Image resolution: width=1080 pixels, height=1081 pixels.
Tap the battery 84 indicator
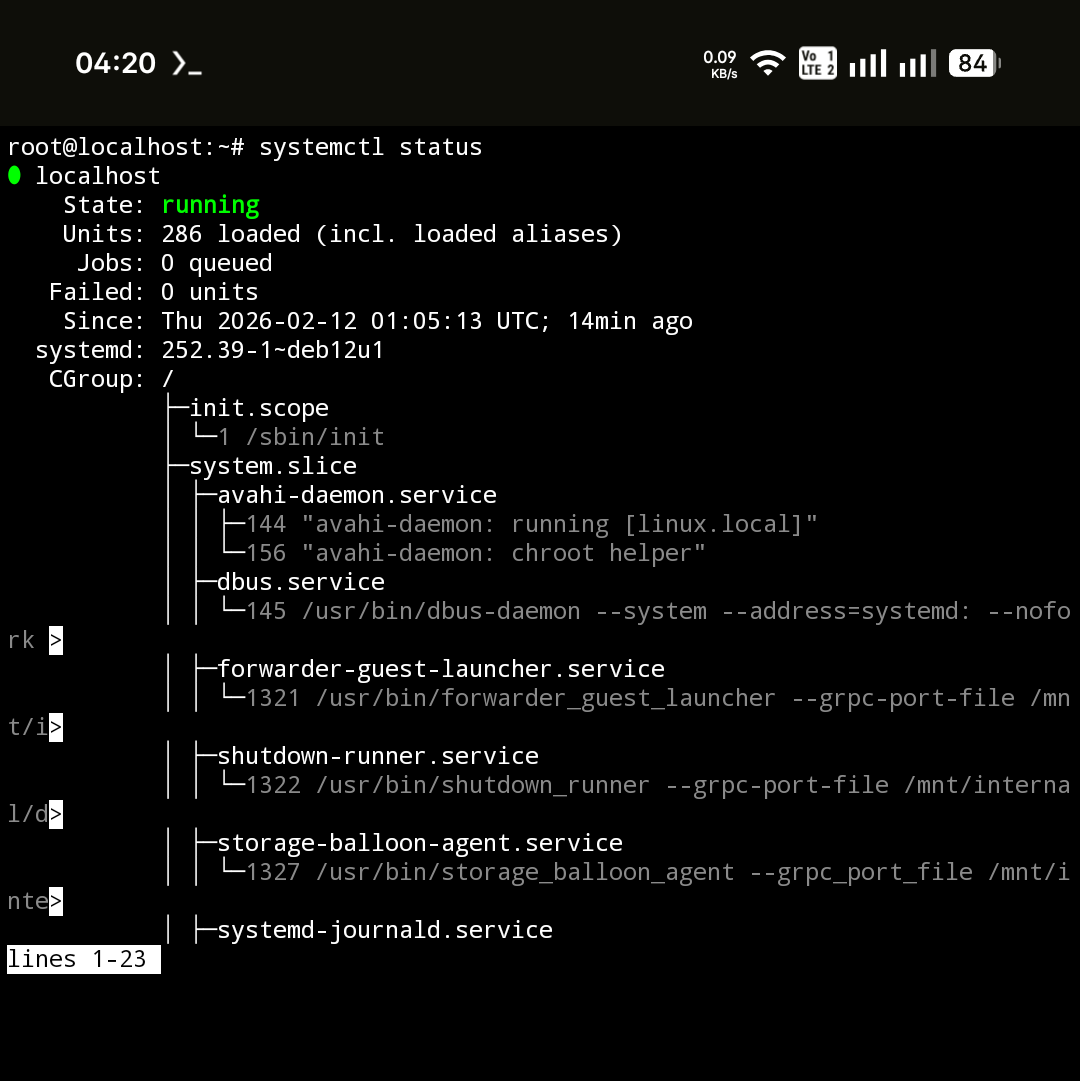975,63
